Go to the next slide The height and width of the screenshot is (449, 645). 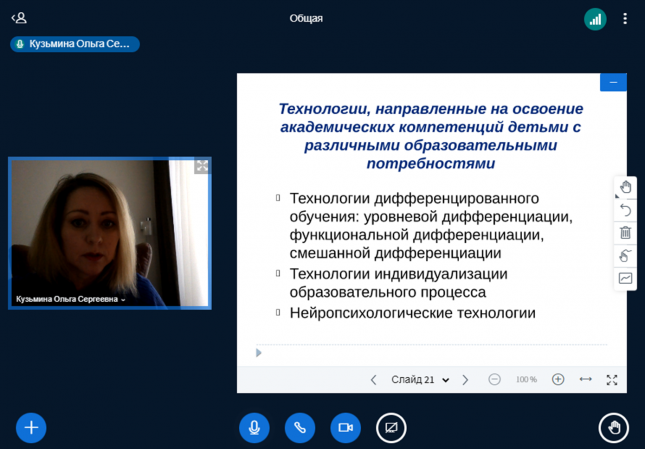(465, 380)
